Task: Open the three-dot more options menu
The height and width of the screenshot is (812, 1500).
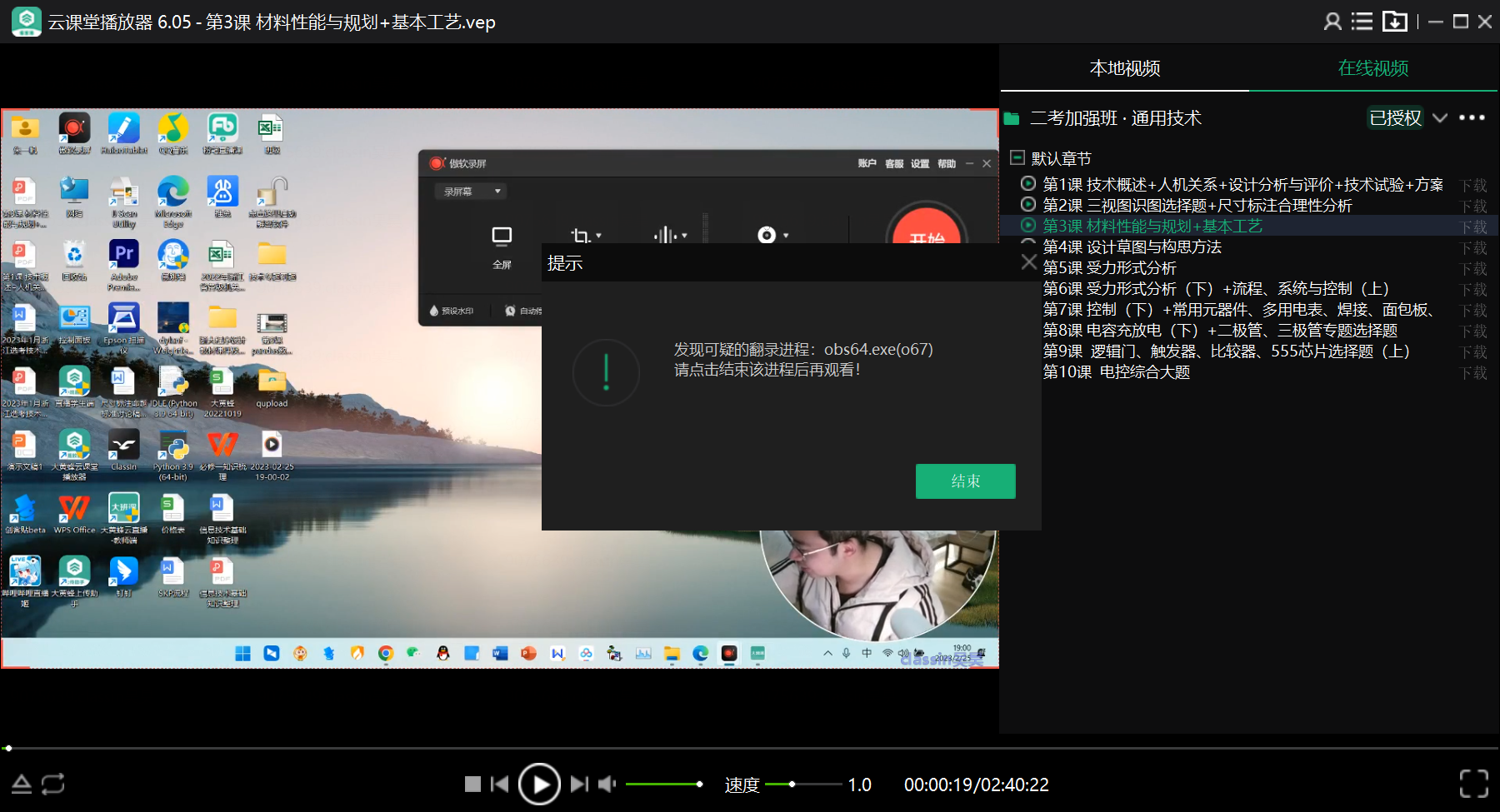Action: (x=1472, y=117)
